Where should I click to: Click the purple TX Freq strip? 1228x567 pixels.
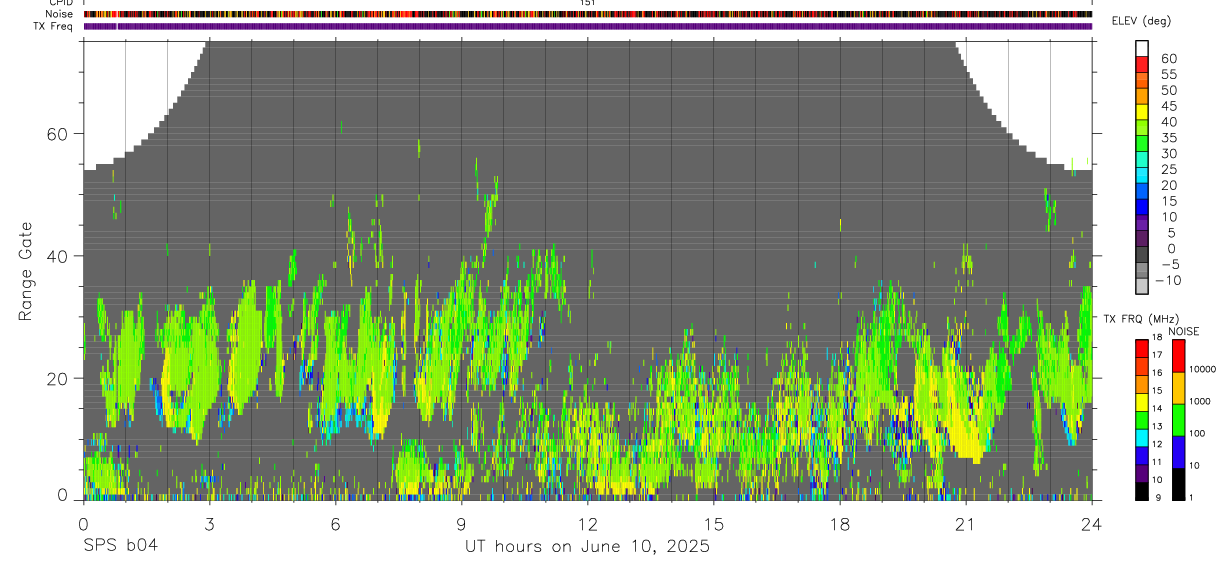[x=588, y=26]
